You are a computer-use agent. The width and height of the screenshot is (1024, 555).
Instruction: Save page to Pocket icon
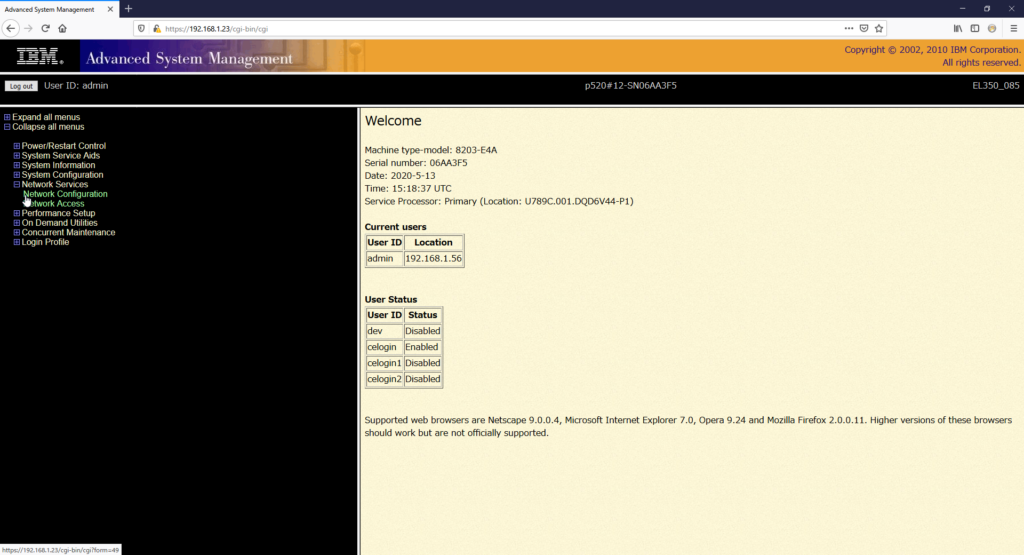[x=864, y=28]
